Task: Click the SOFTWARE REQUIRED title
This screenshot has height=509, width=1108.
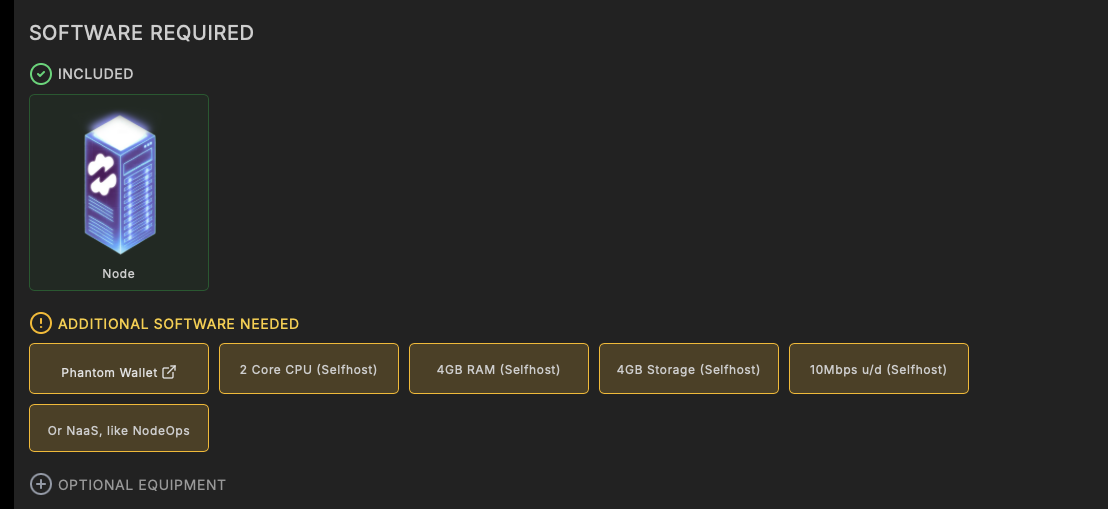Action: (x=141, y=33)
